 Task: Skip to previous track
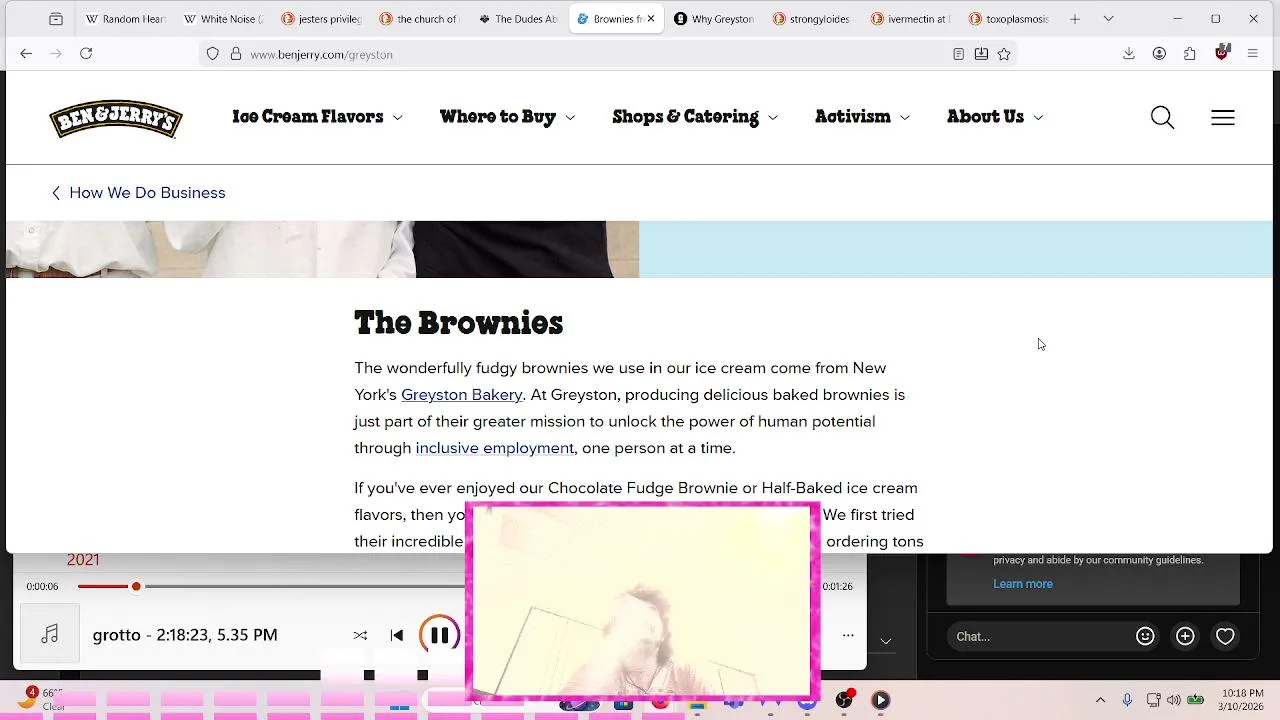pyautogui.click(x=397, y=635)
